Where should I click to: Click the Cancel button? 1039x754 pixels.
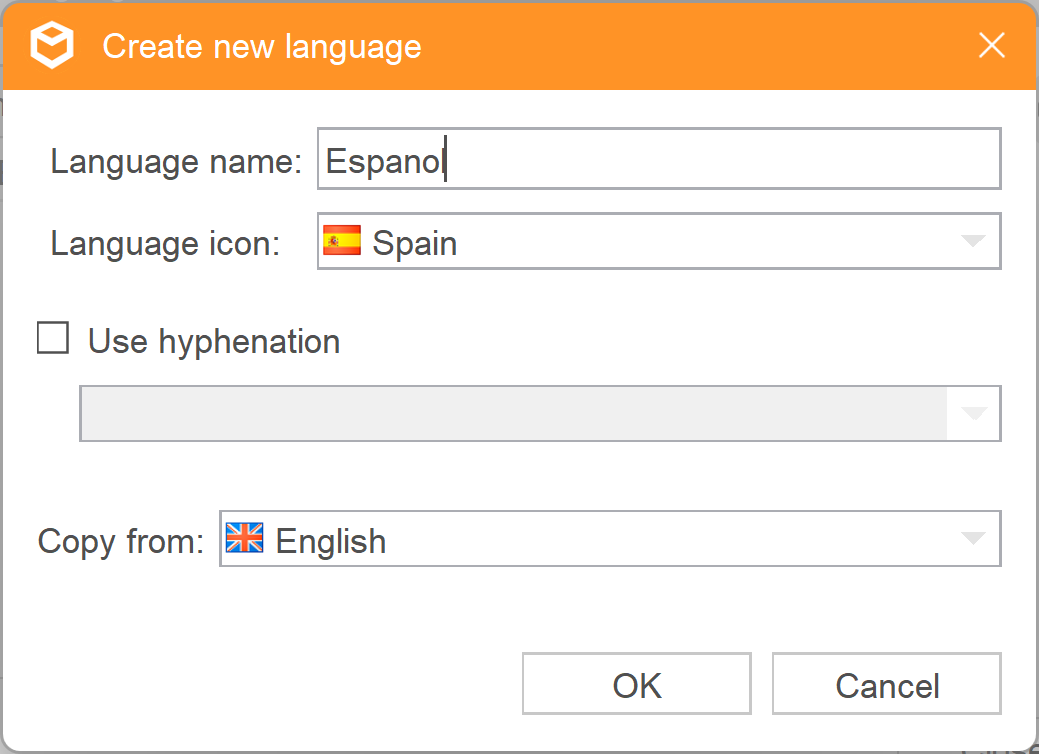[x=887, y=684]
